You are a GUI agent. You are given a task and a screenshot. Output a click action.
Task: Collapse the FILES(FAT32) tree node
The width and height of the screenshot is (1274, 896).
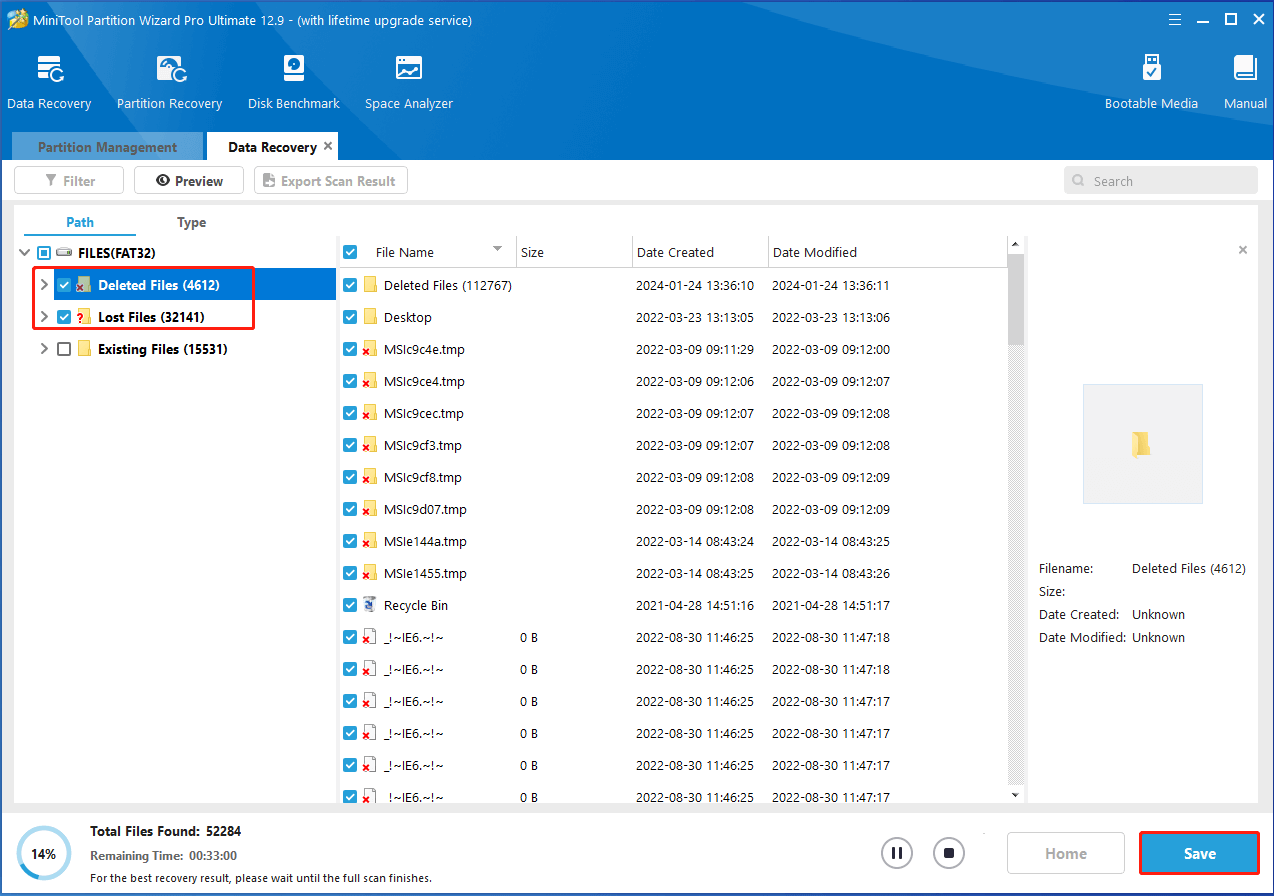(24, 253)
